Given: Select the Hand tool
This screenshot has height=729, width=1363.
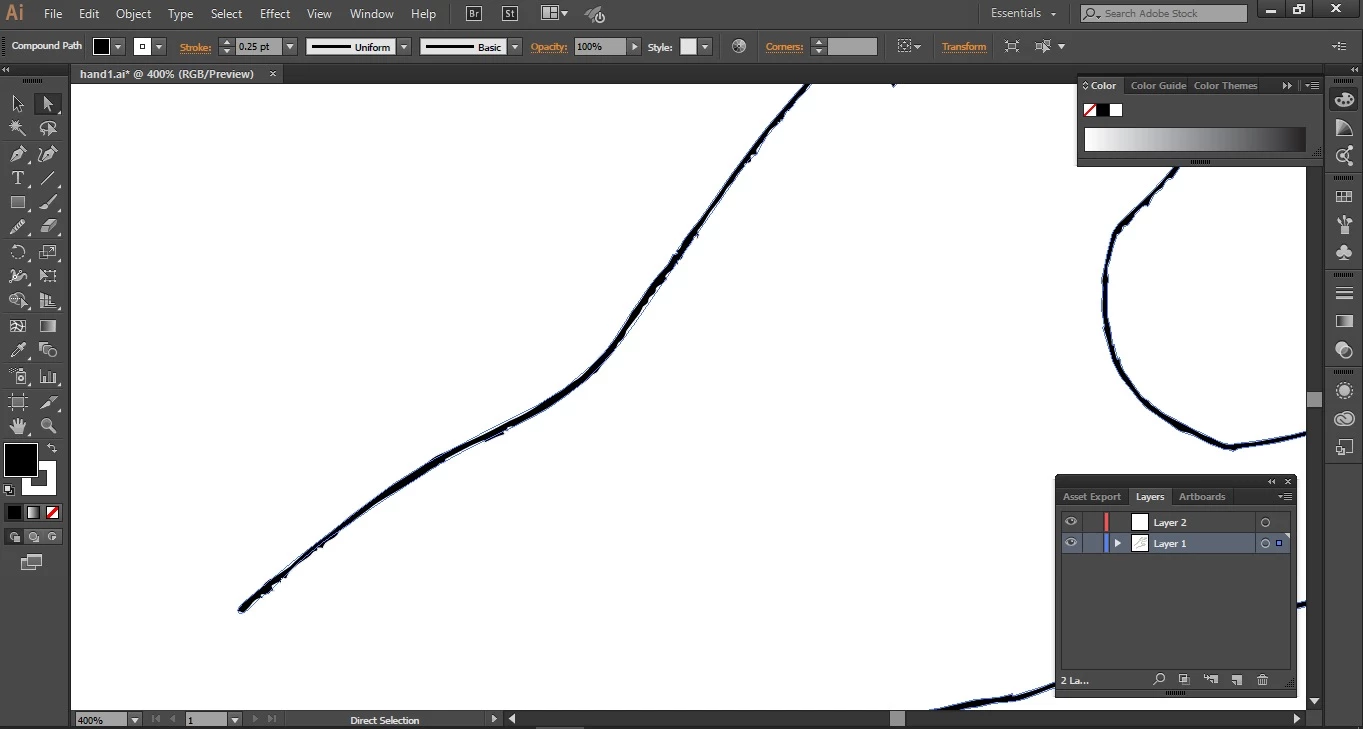Looking at the screenshot, I should tap(18, 426).
